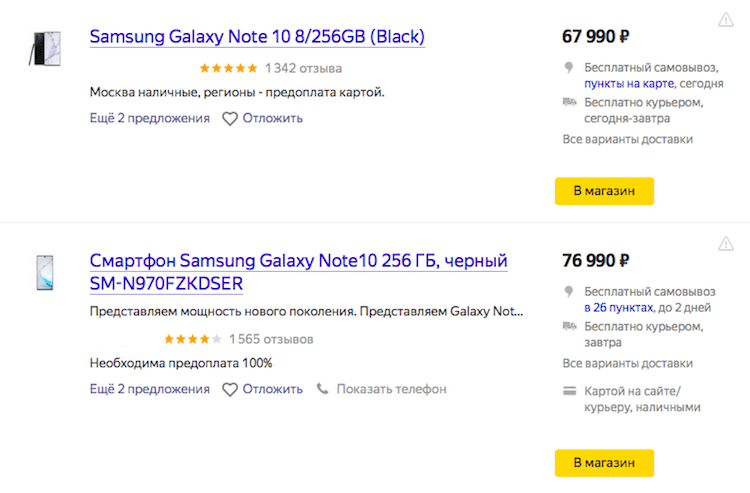Open в 26 пунктах pickup link
This screenshot has height=493, width=750.
pos(619,307)
